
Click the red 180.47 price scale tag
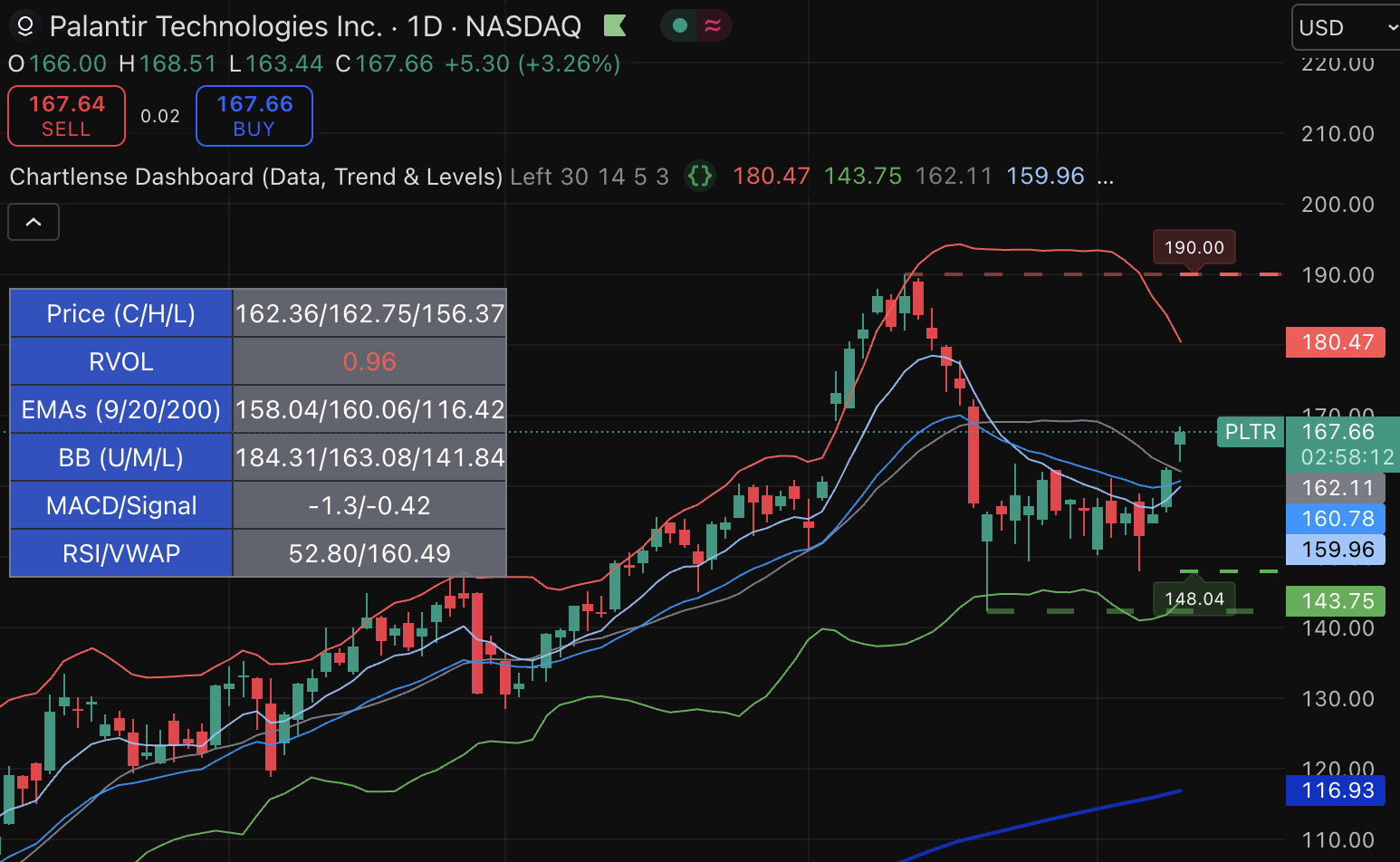tap(1337, 342)
